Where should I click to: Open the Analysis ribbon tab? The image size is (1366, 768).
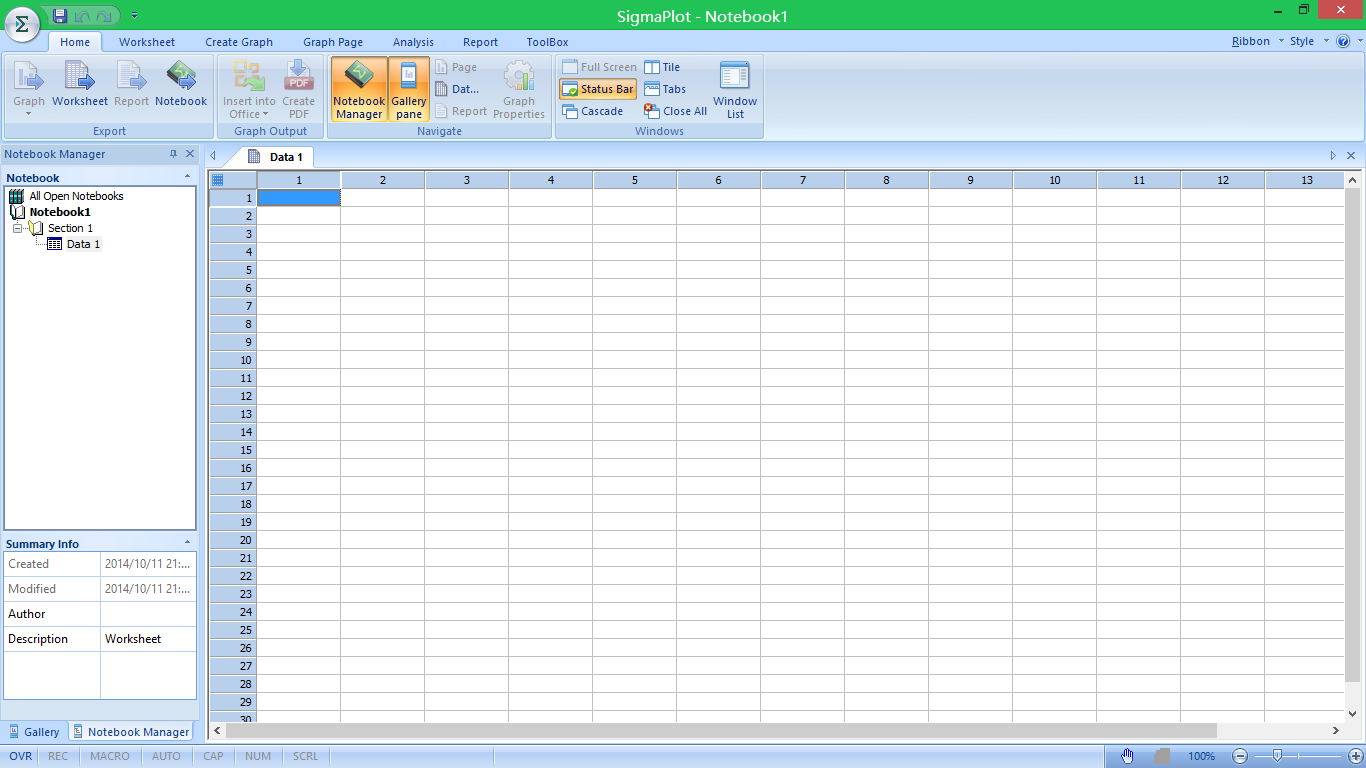[413, 42]
